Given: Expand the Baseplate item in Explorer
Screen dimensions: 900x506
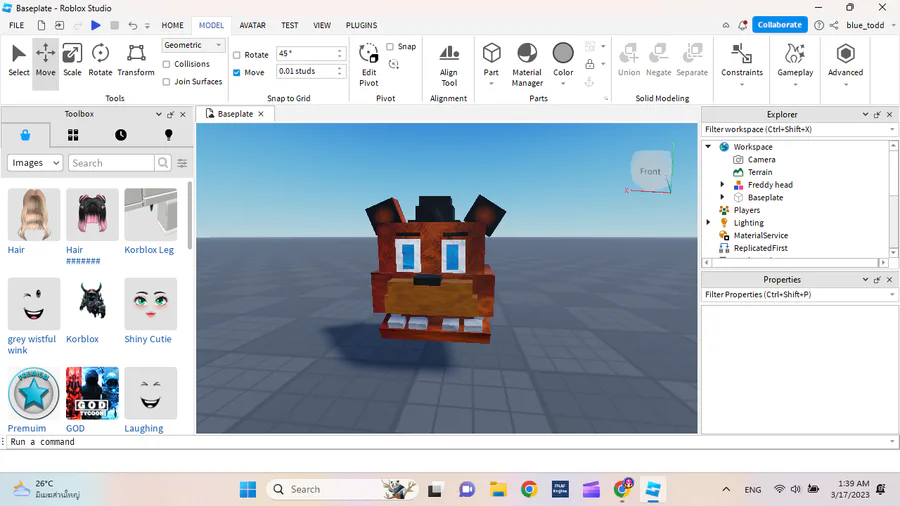Looking at the screenshot, I should tap(723, 197).
